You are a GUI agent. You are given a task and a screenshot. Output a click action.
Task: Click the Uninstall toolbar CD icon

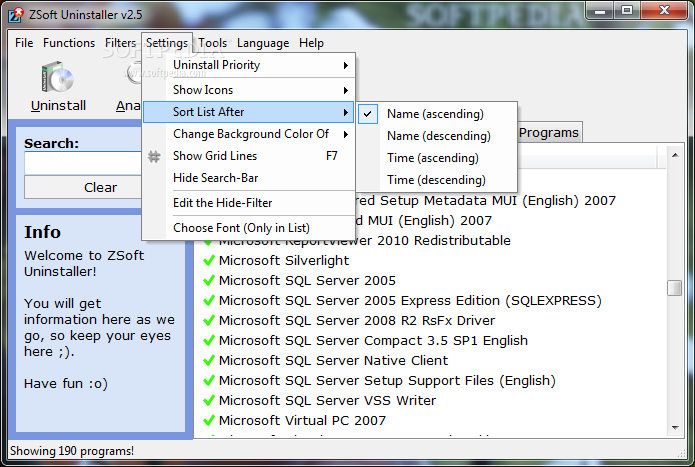pyautogui.click(x=58, y=77)
